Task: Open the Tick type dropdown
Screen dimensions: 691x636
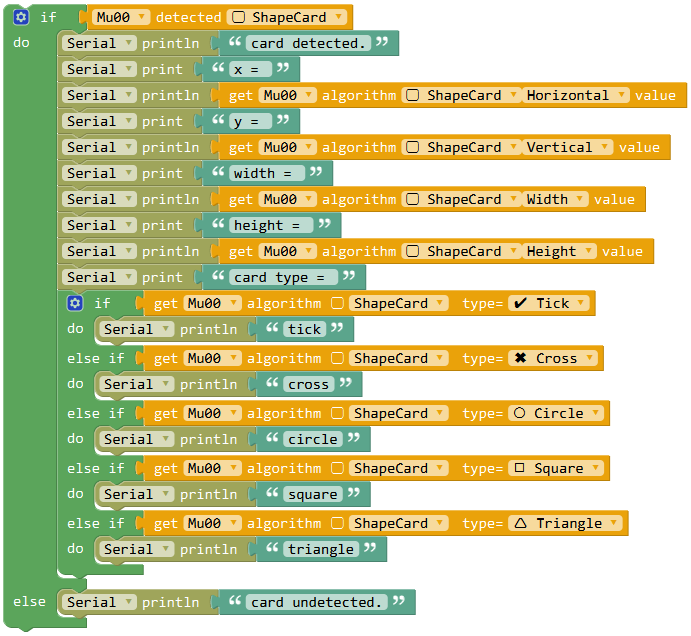Action: coord(549,303)
